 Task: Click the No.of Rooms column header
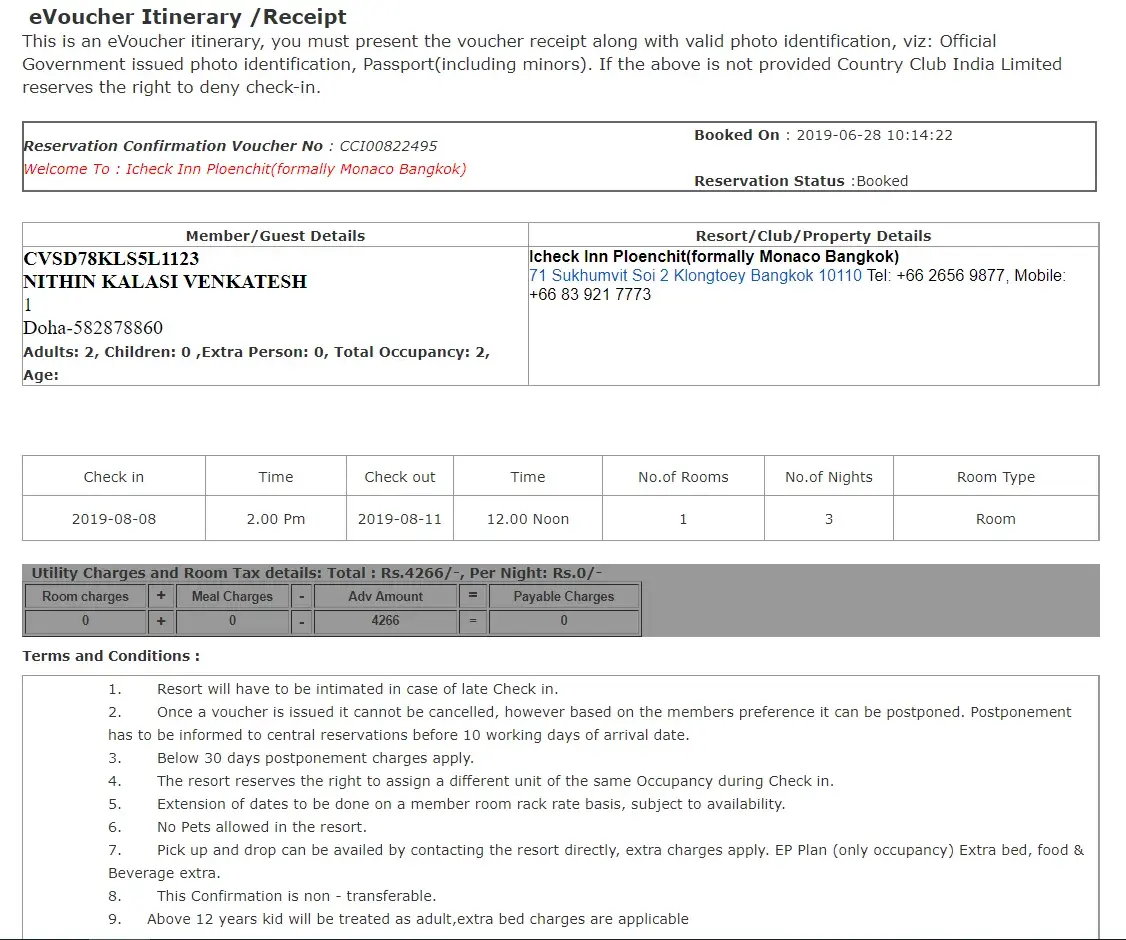683,477
